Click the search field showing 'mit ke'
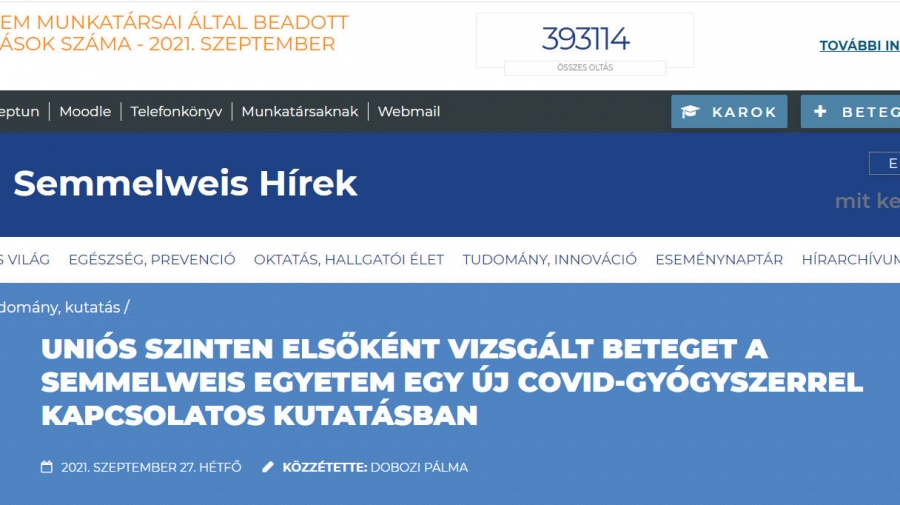This screenshot has width=900, height=505. [x=867, y=201]
